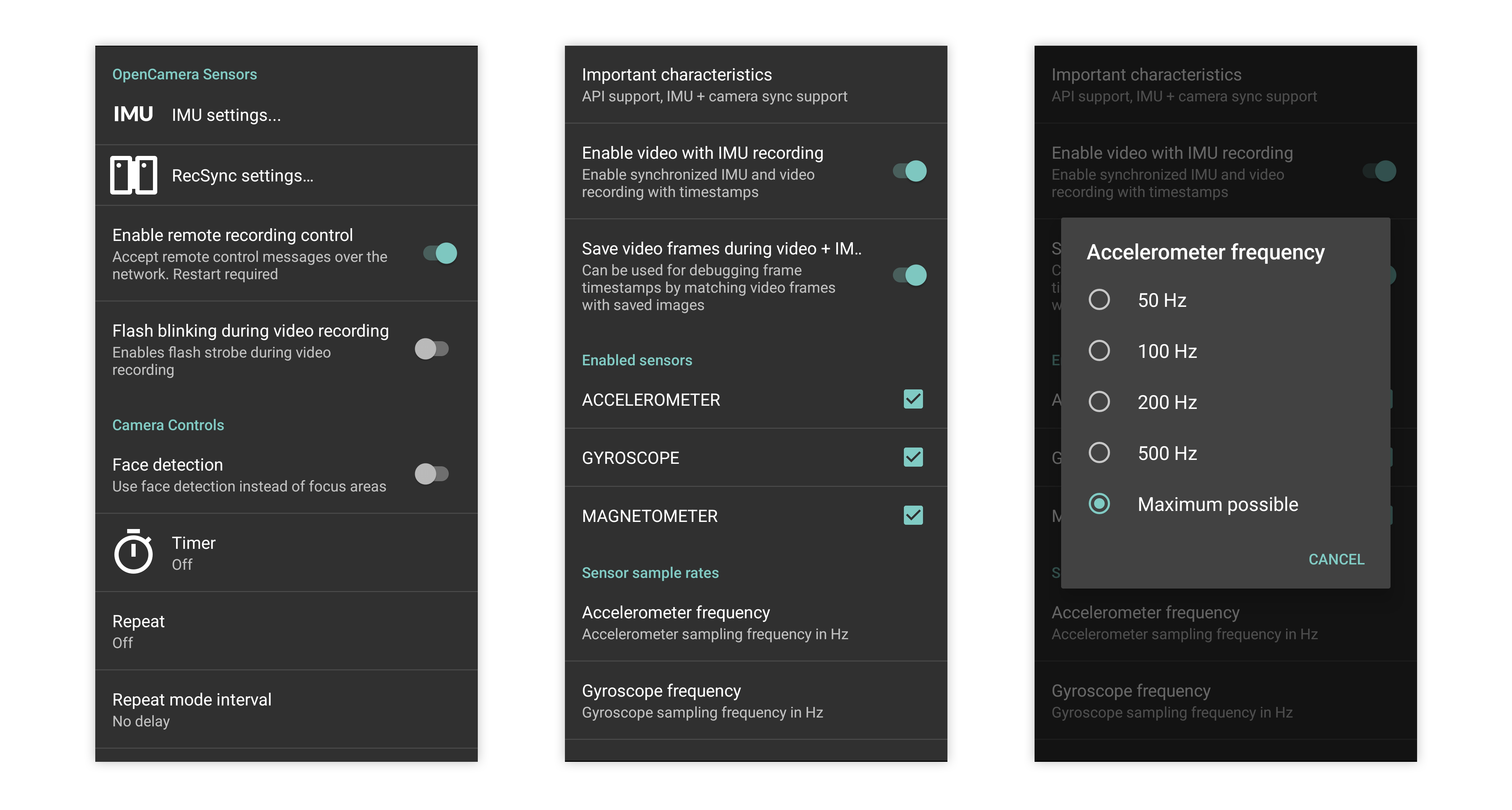Open Accelerometer frequency setting in middle panel
1512x810 pixels.
(715, 623)
